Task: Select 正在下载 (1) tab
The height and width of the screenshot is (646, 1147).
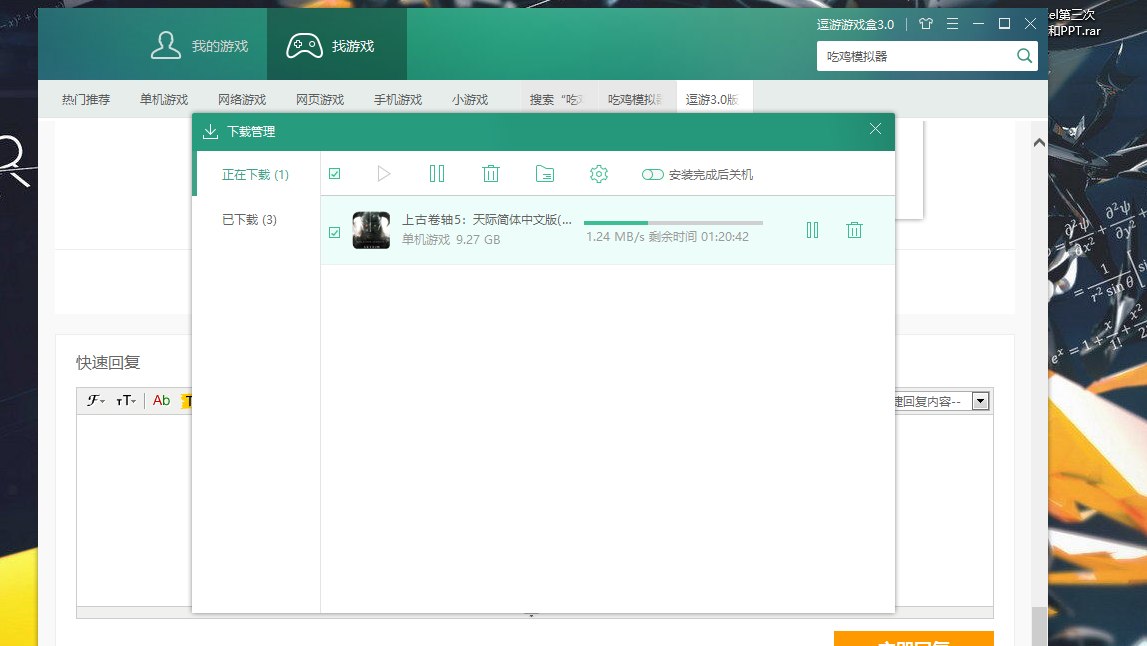Action: pos(256,174)
